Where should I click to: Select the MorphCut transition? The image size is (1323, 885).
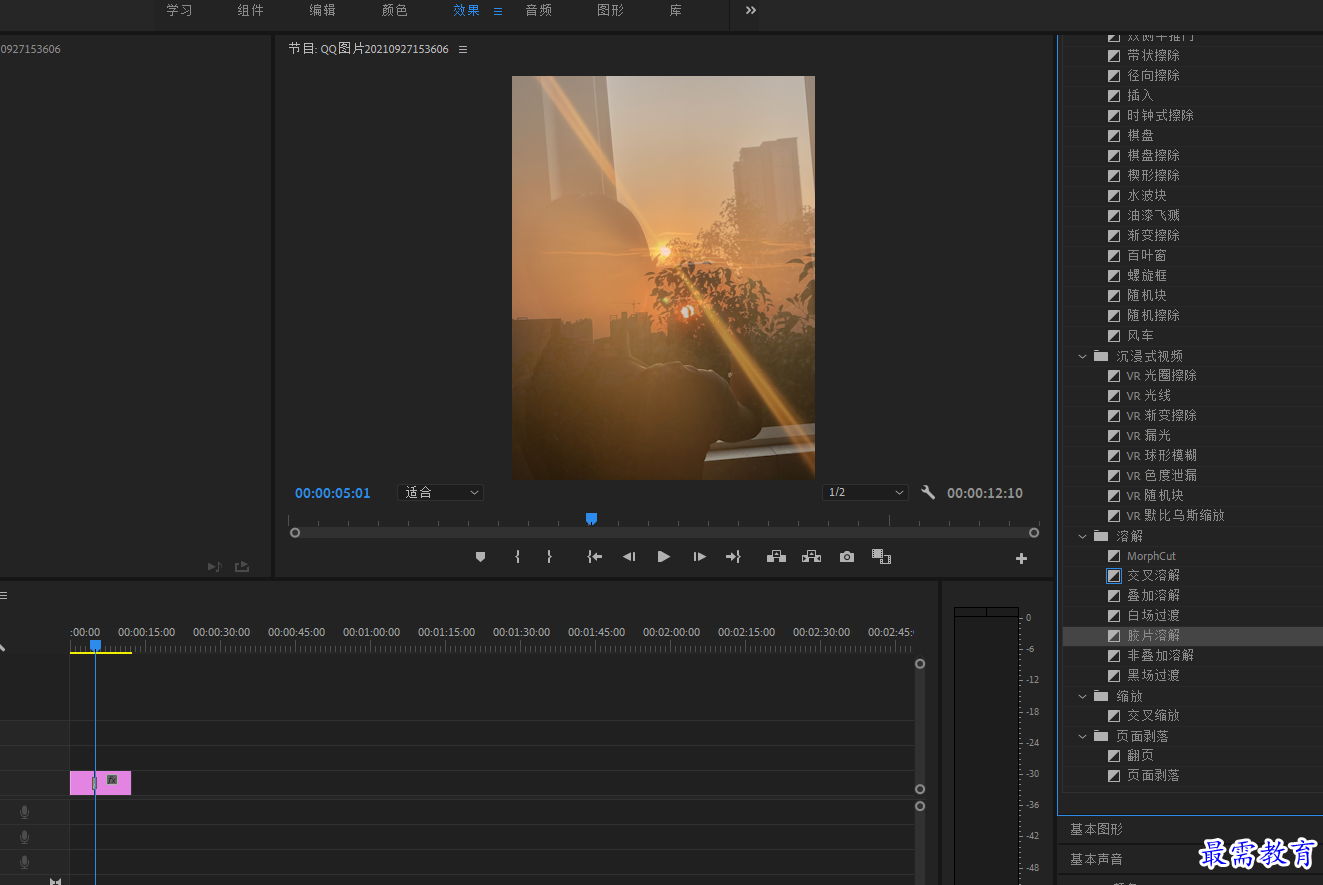(1151, 556)
